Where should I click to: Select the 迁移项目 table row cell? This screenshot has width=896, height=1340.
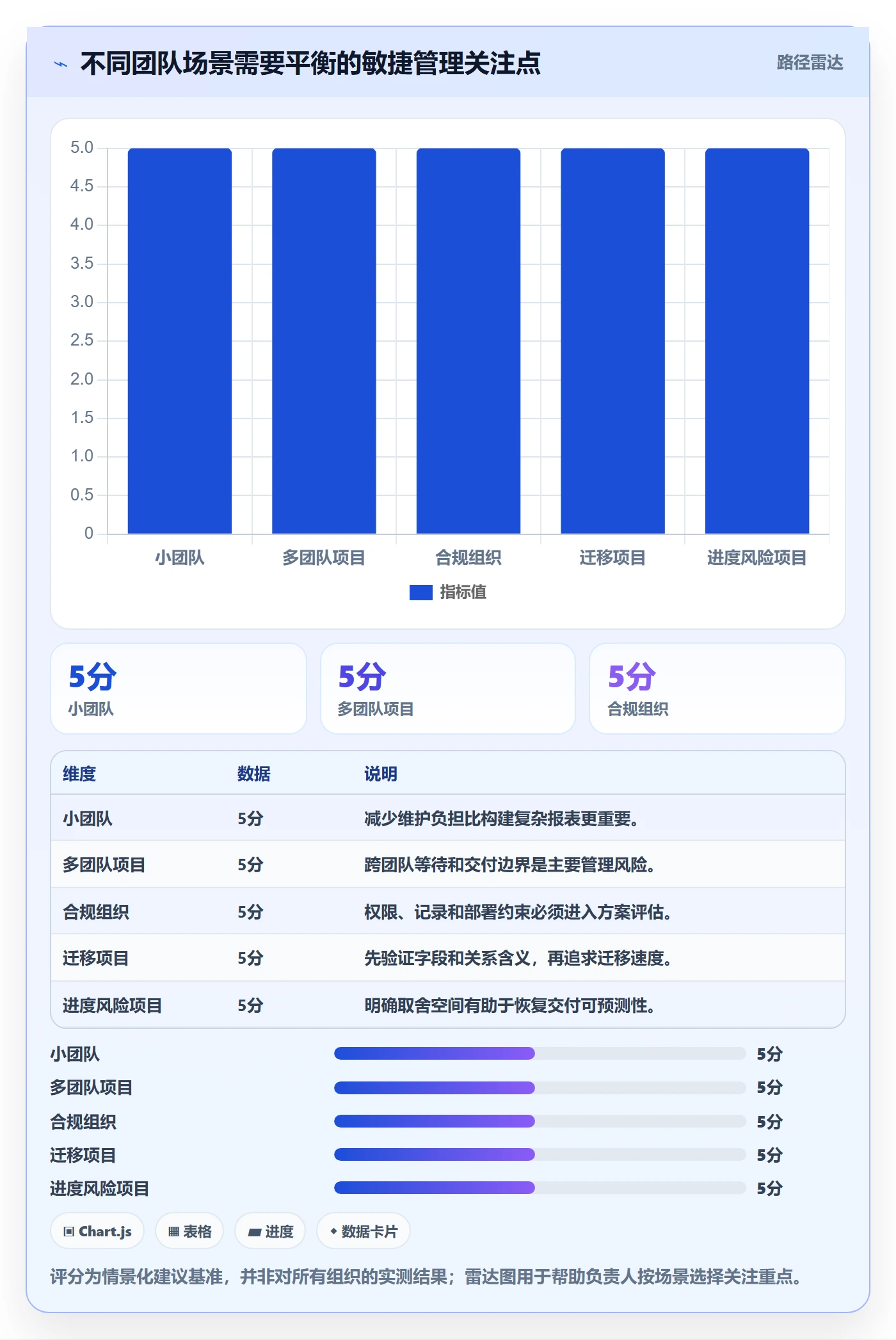[96, 959]
